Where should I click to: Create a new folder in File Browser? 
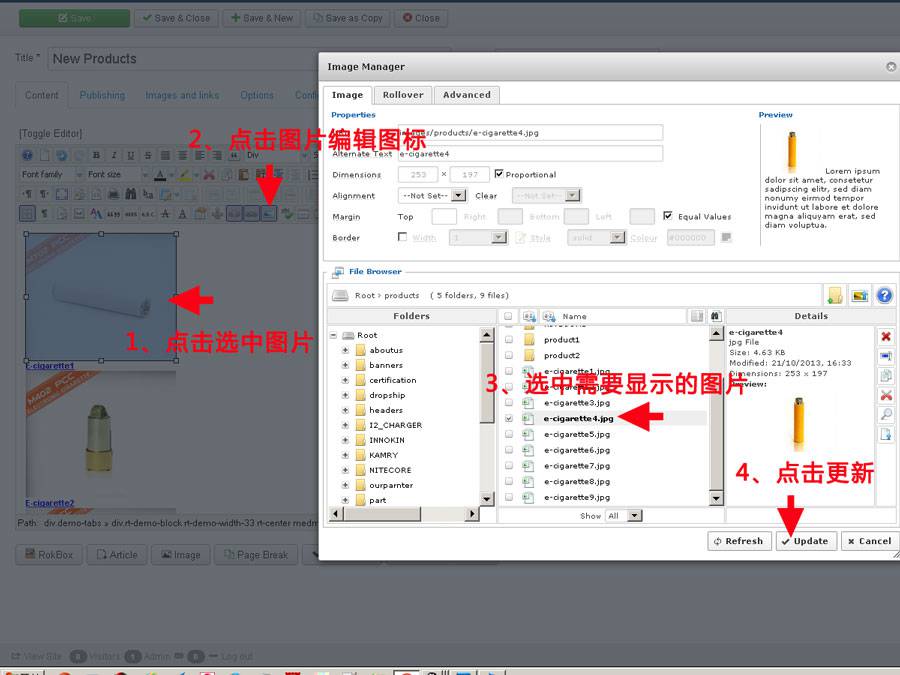point(835,296)
